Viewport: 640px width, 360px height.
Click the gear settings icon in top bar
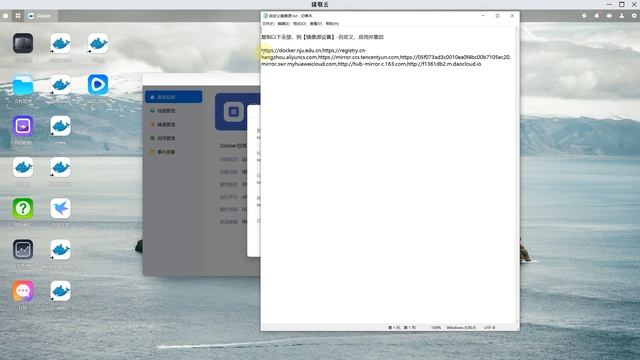(634, 16)
